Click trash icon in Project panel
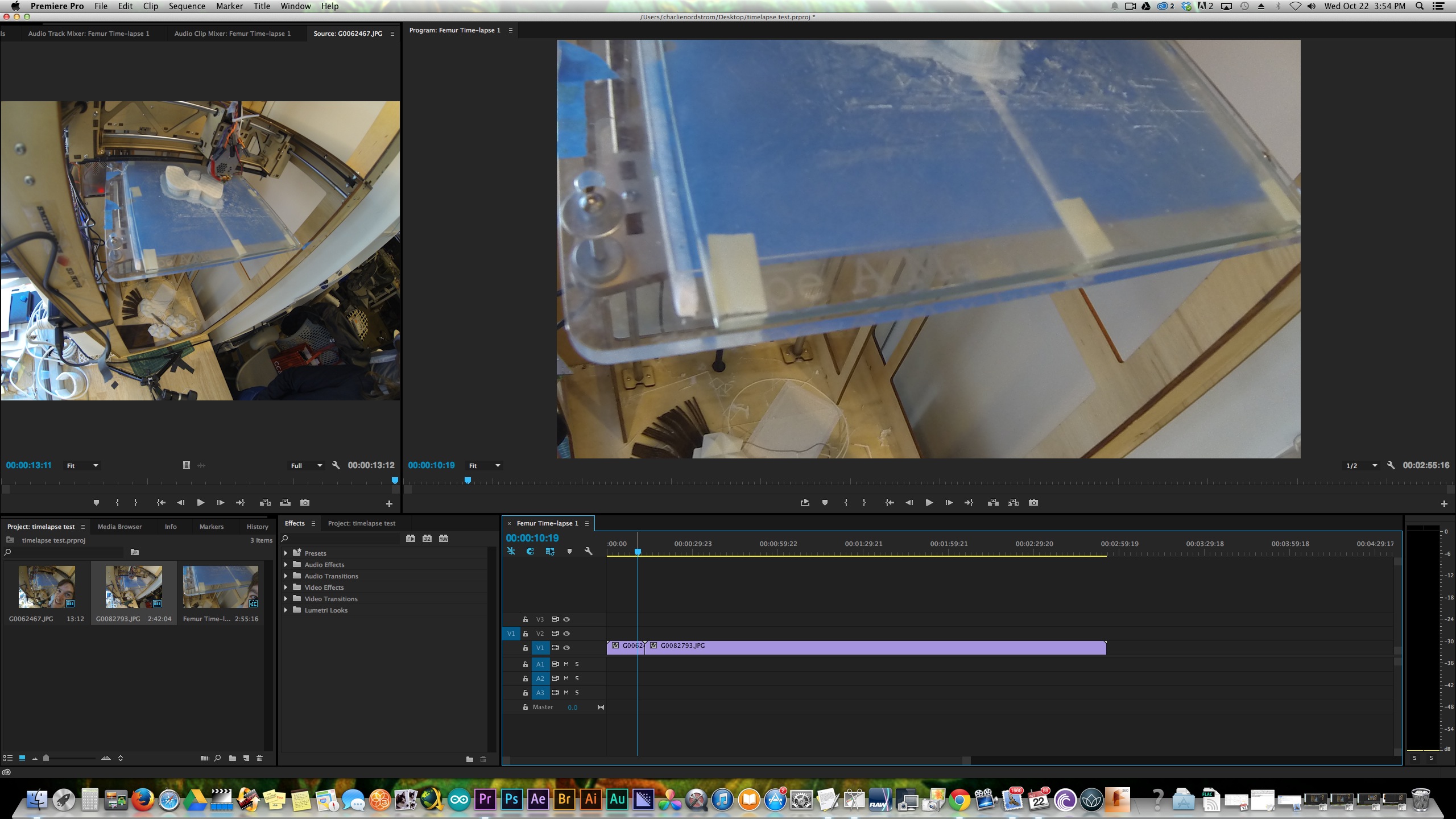The height and width of the screenshot is (819, 1456). point(260,758)
